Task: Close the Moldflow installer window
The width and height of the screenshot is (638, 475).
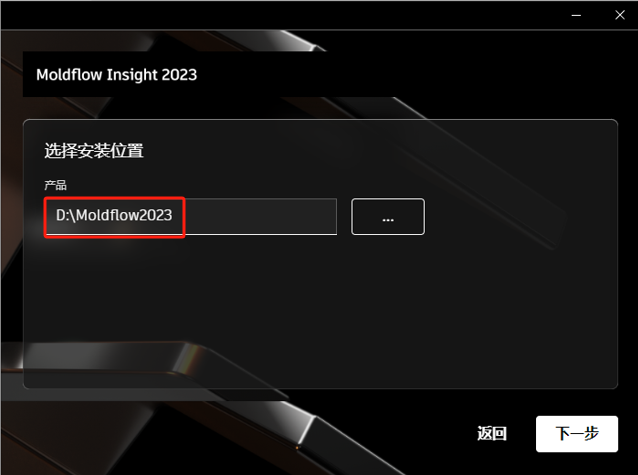Action: (620, 15)
